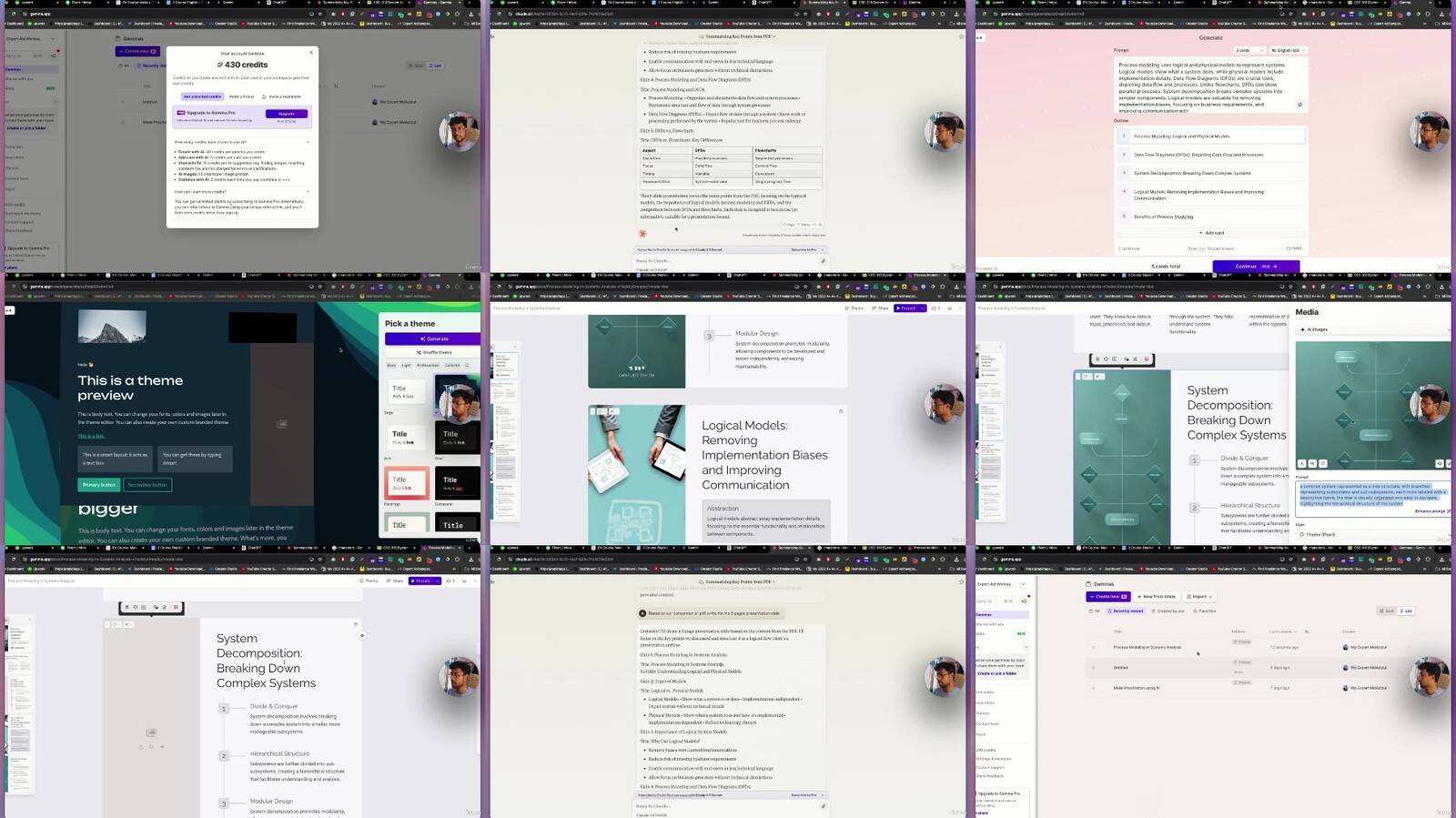Select outline card 'System Decomposition: Breaking Down Complex Systems'
Screen dimensions: 1456x818
(1210, 173)
